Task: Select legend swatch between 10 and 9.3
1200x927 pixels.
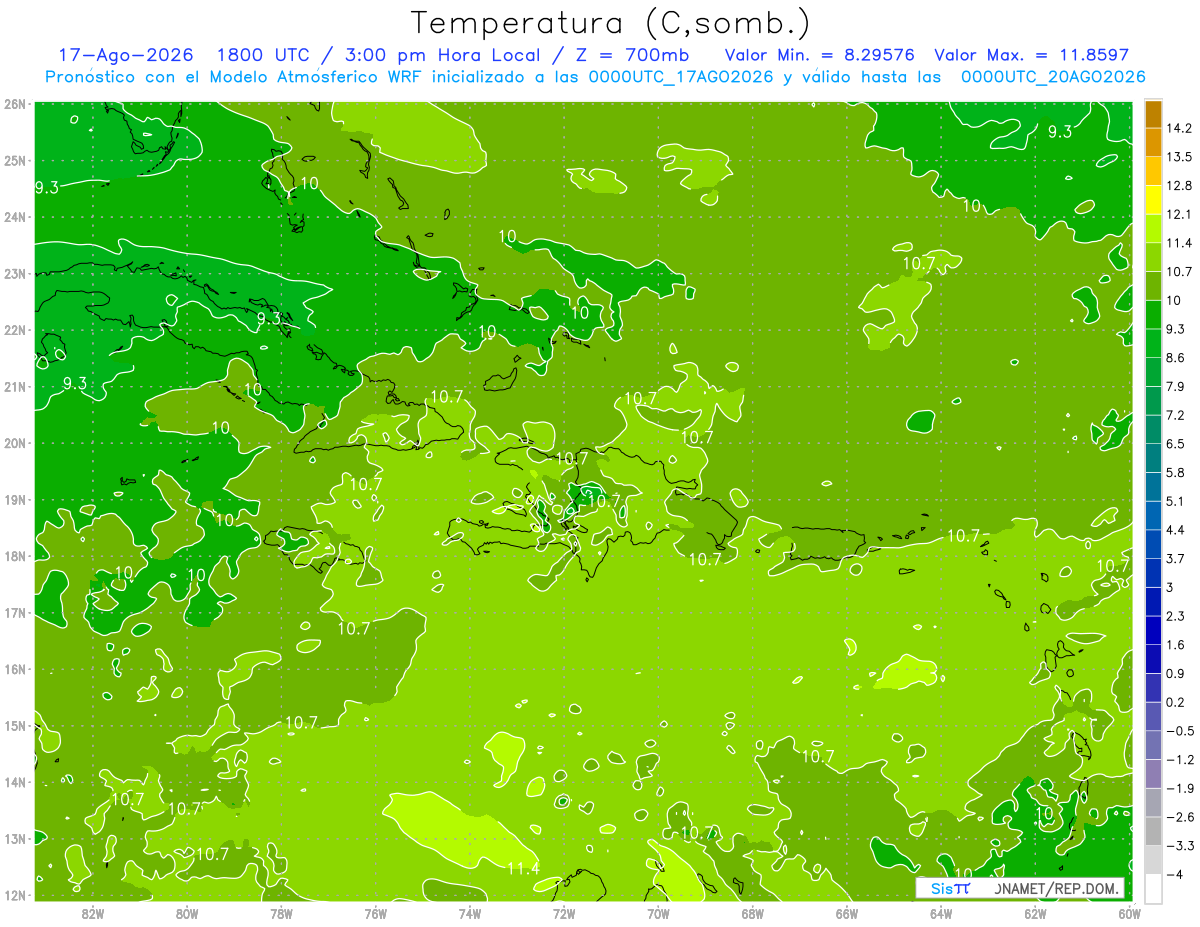Action: 1153,314
